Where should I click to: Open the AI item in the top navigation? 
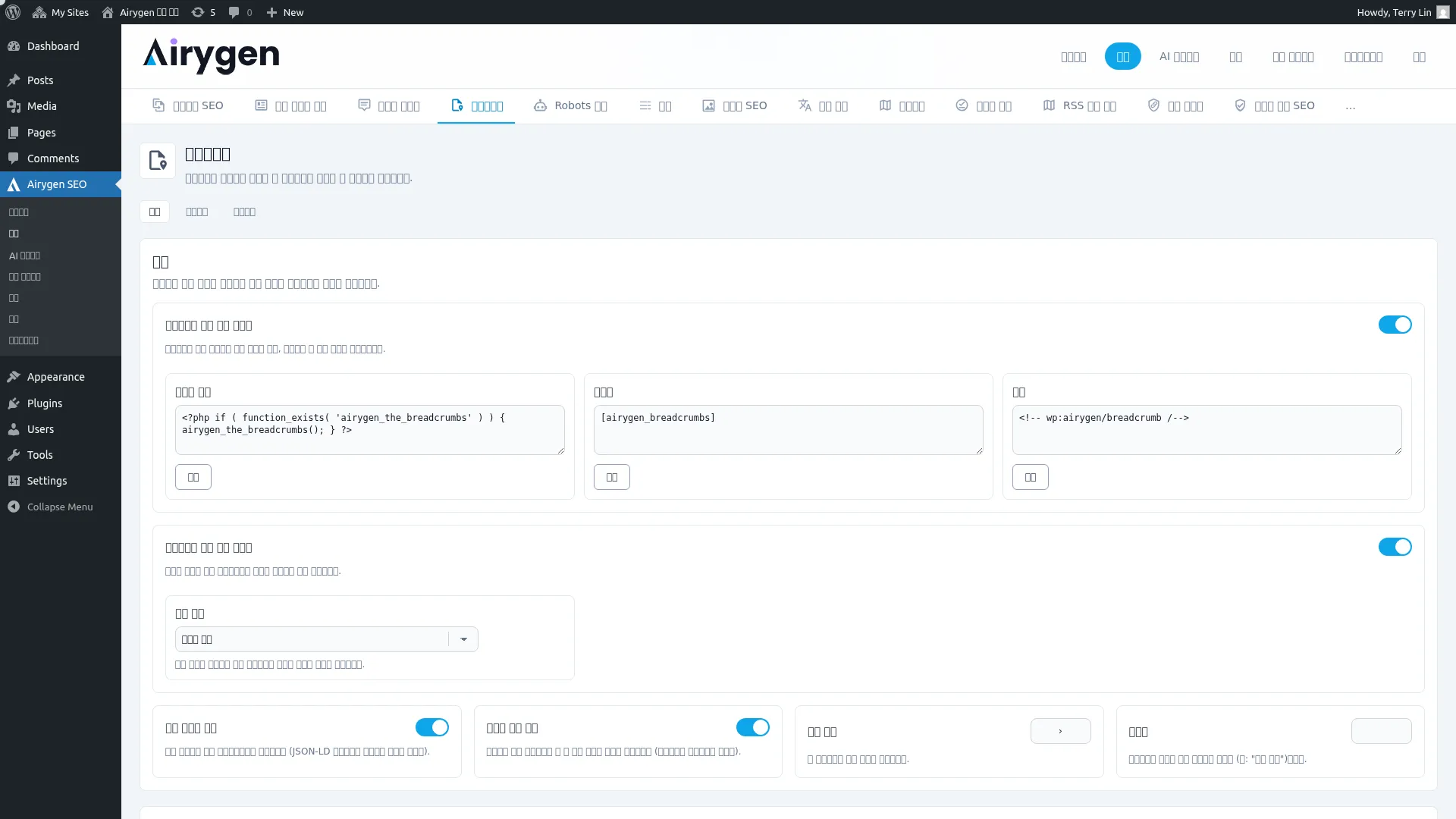[x=1178, y=57]
